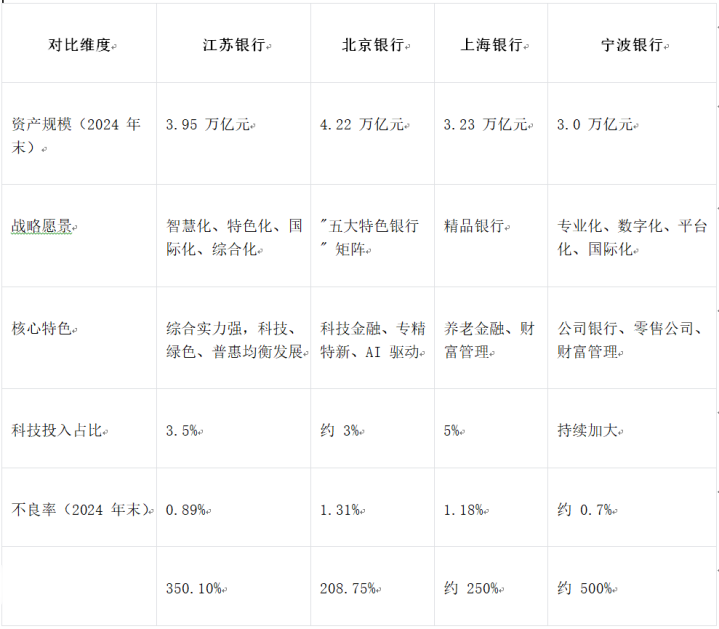Select the 持续加大 cell
The width and height of the screenshot is (719, 629).
tap(589, 431)
